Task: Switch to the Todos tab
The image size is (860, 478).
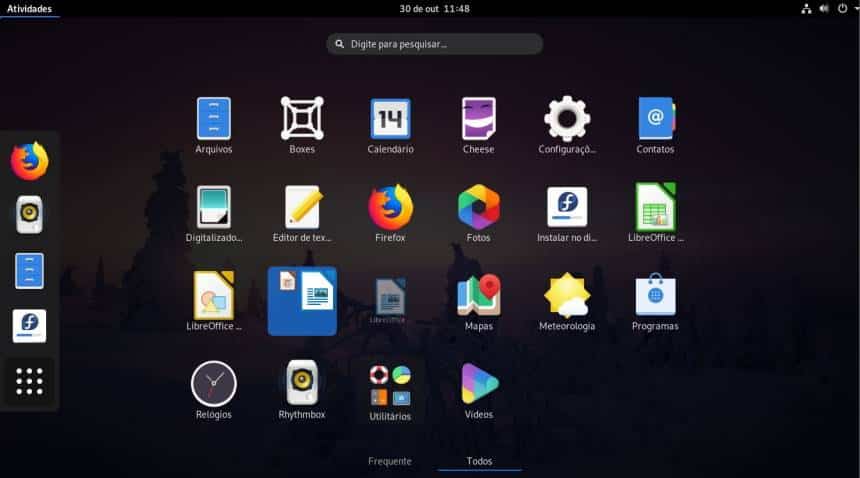Action: (479, 461)
